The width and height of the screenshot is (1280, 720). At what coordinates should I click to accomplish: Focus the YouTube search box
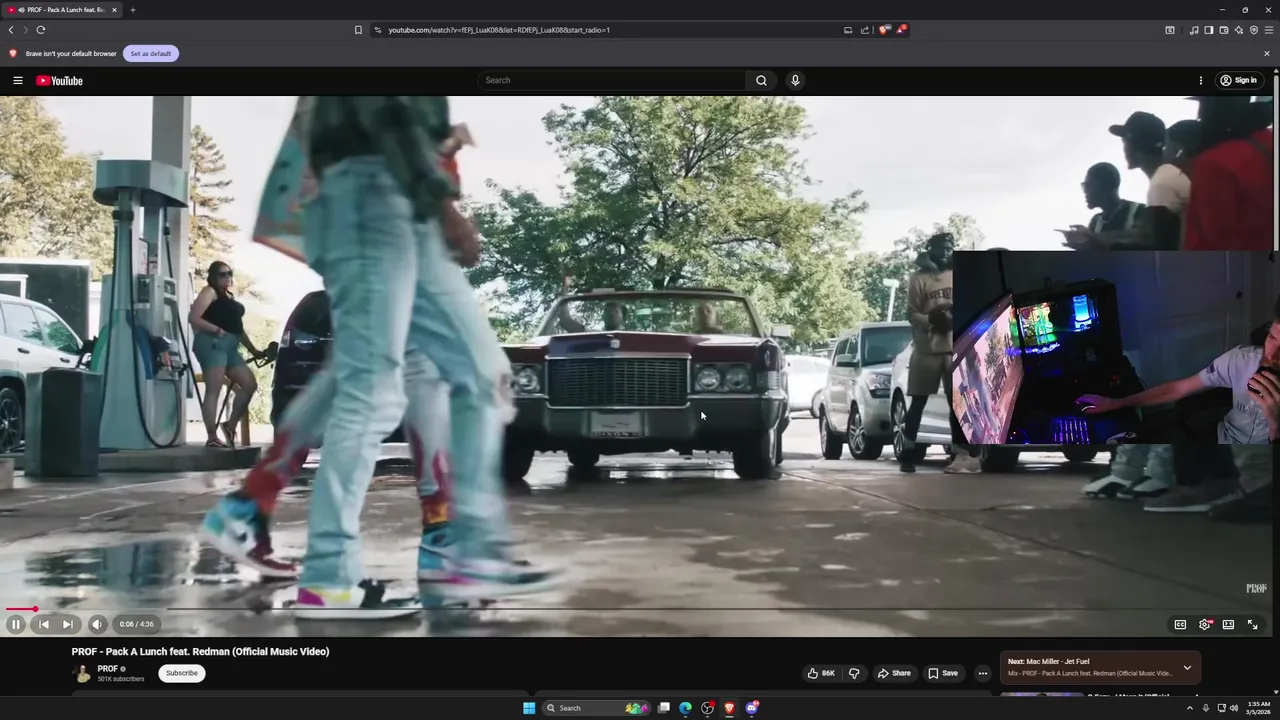click(x=612, y=80)
